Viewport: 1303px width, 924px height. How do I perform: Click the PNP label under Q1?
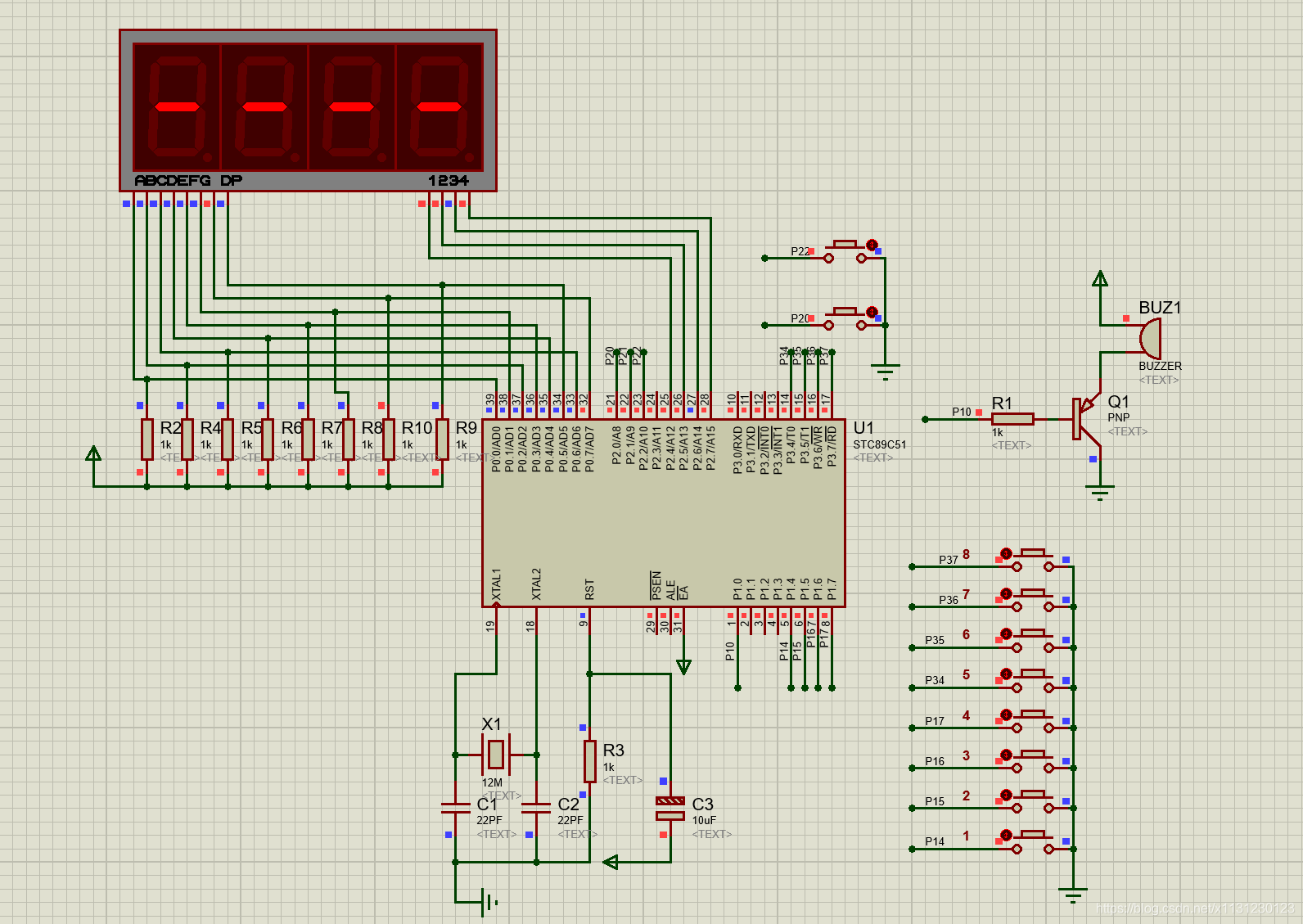click(x=1119, y=417)
